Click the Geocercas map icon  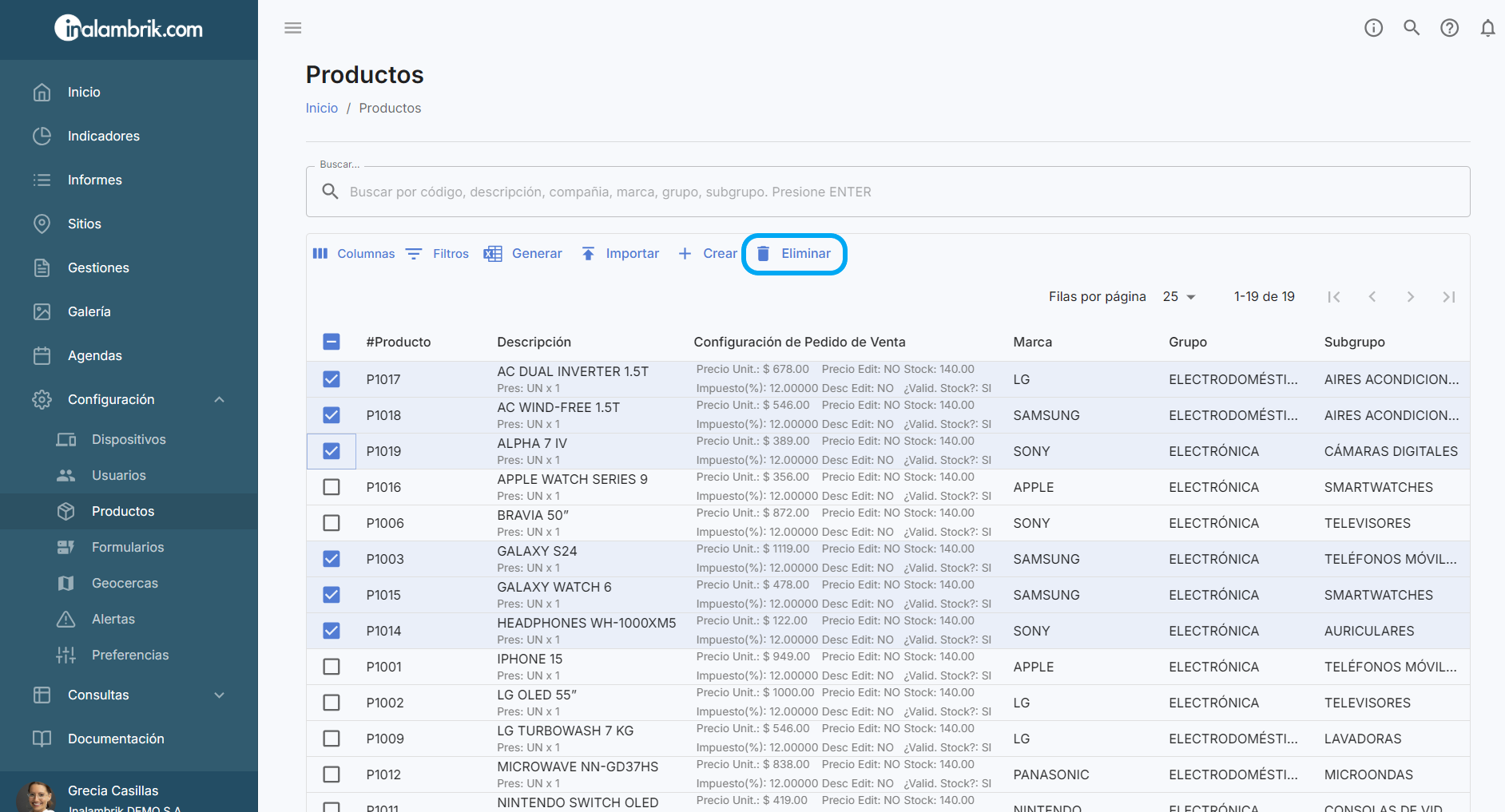click(66, 583)
